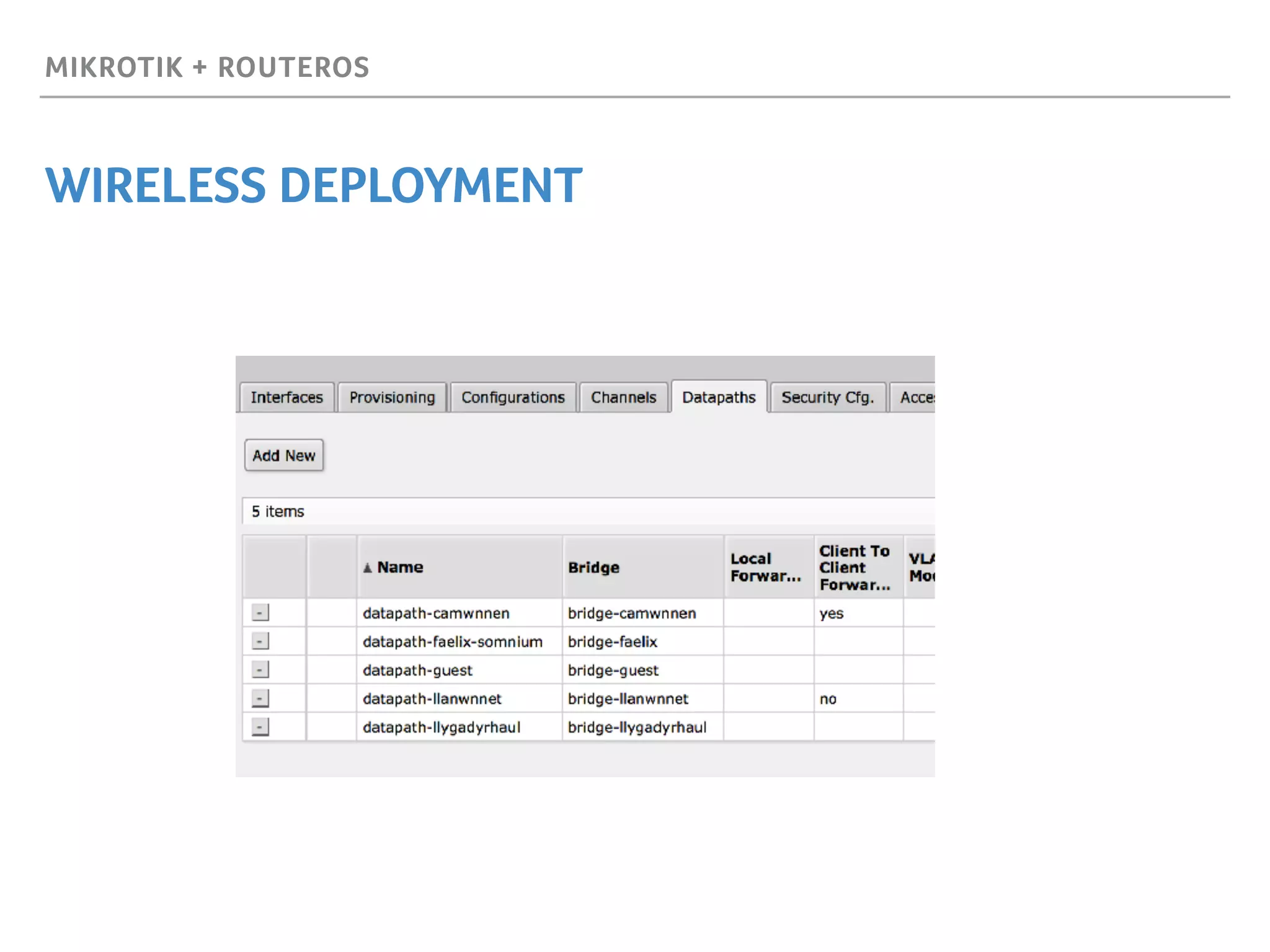Click the bridge-llanwnnet cell
Screen dimensions: 1270x952
(643, 699)
